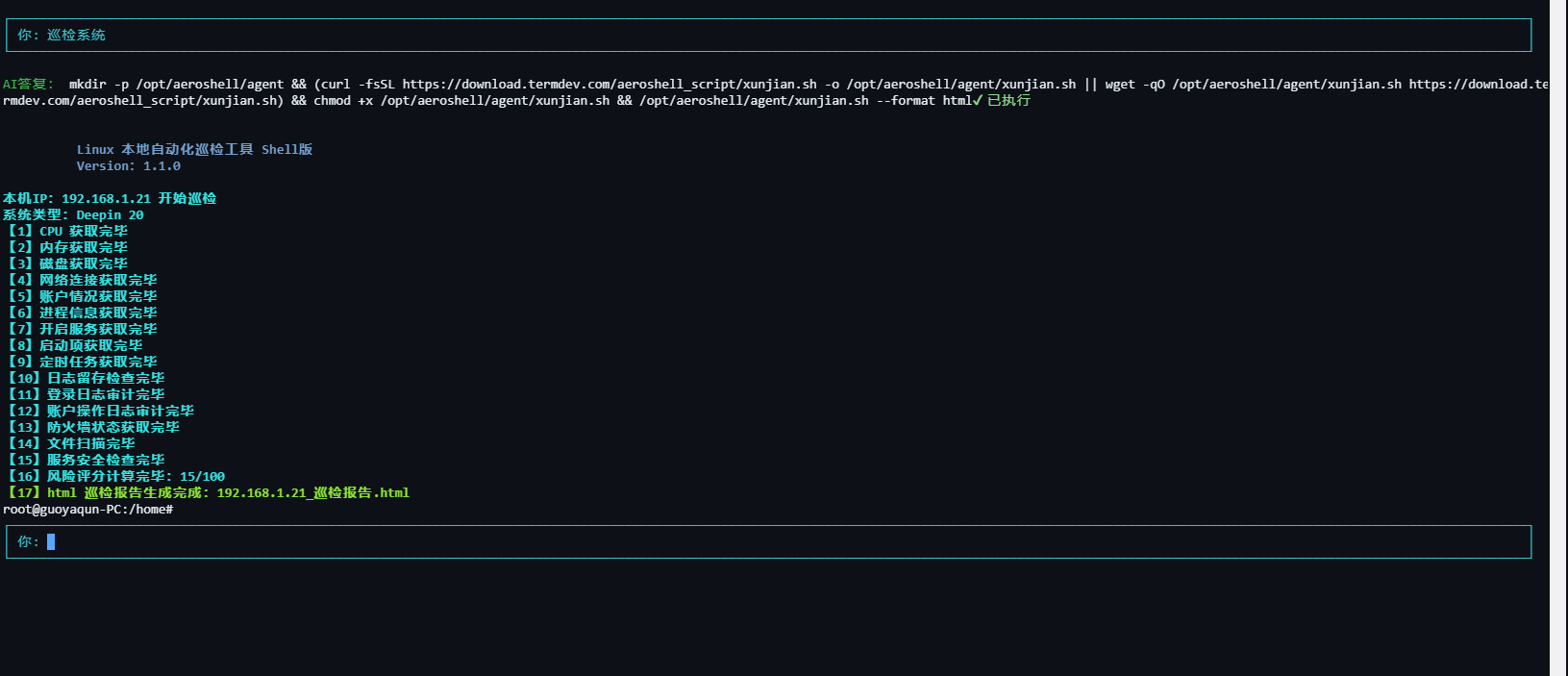
Task: Click the empty prompt input box at the bottom
Action: pyautogui.click(x=768, y=541)
